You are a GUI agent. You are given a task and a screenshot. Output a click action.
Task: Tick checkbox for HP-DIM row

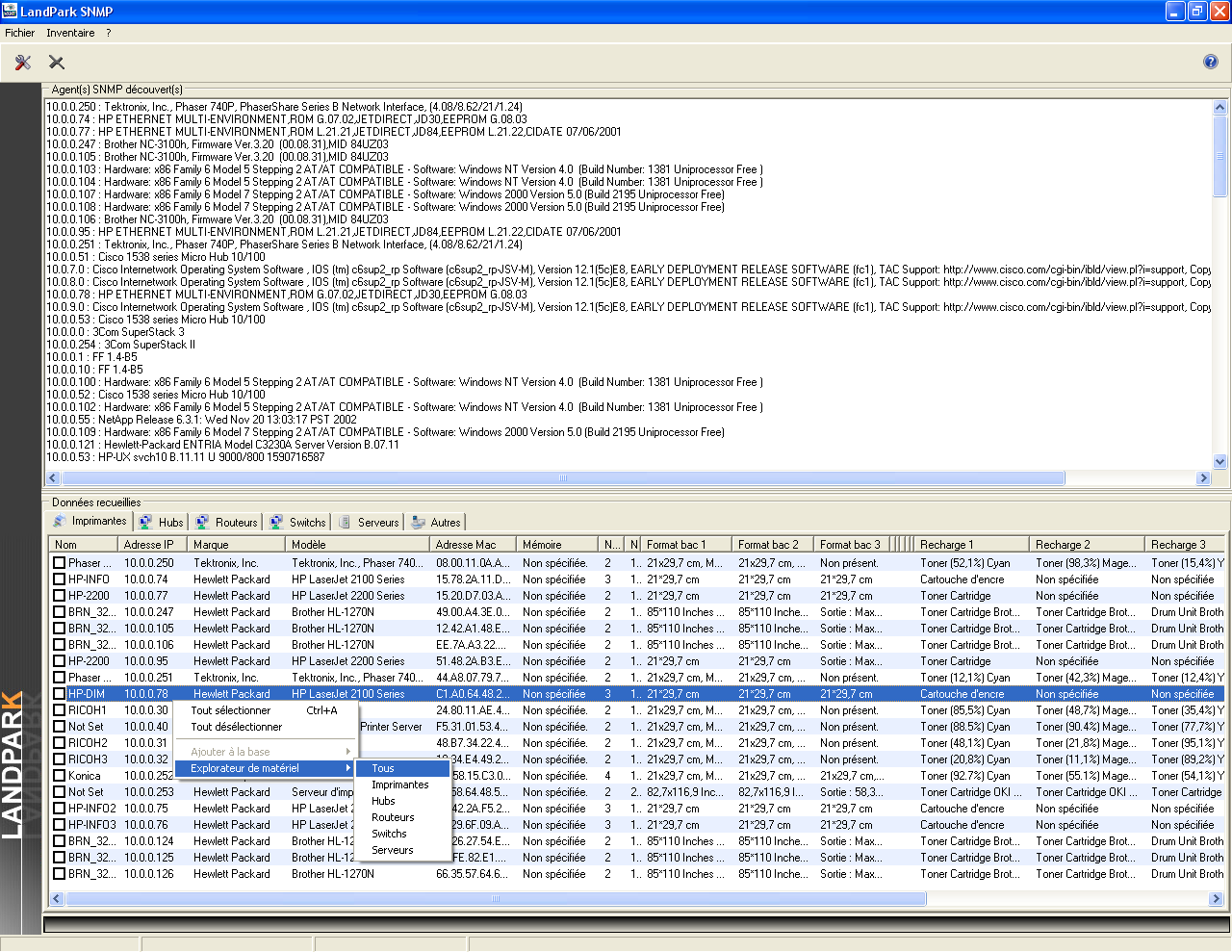pos(59,694)
